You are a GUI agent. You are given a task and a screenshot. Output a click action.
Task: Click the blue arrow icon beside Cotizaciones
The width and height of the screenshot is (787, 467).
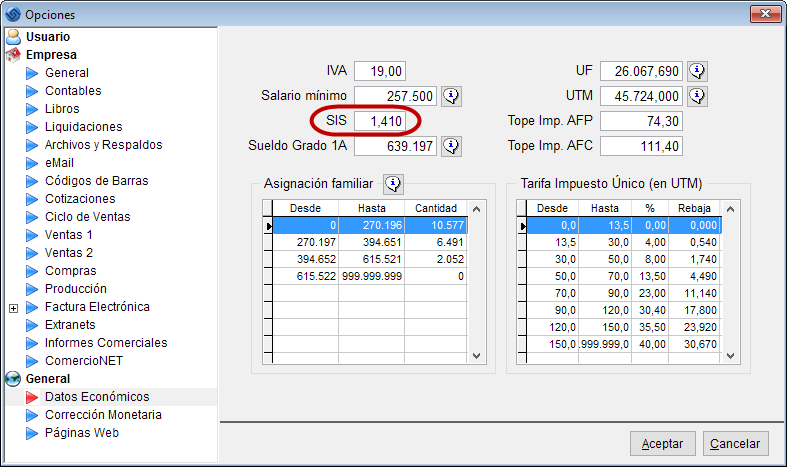(x=32, y=199)
